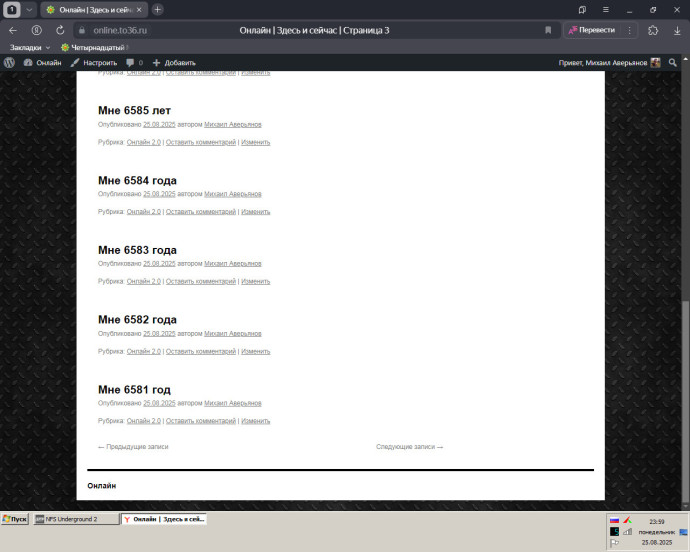Click the blue show desktop icon in tray
The height and width of the screenshot is (552, 690).
[683, 532]
